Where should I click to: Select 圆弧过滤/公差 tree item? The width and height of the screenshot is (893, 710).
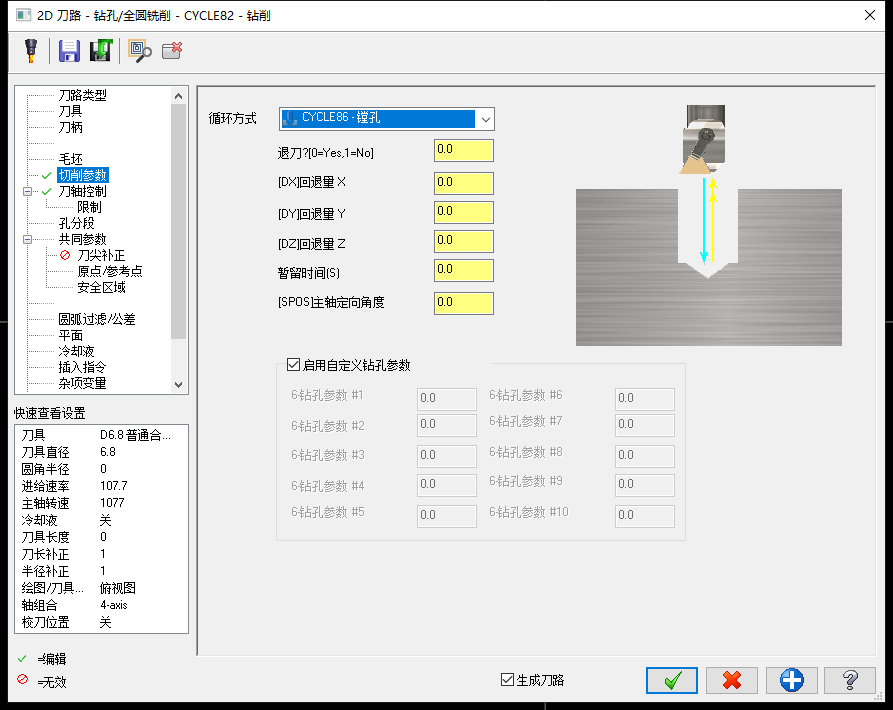coord(97,319)
